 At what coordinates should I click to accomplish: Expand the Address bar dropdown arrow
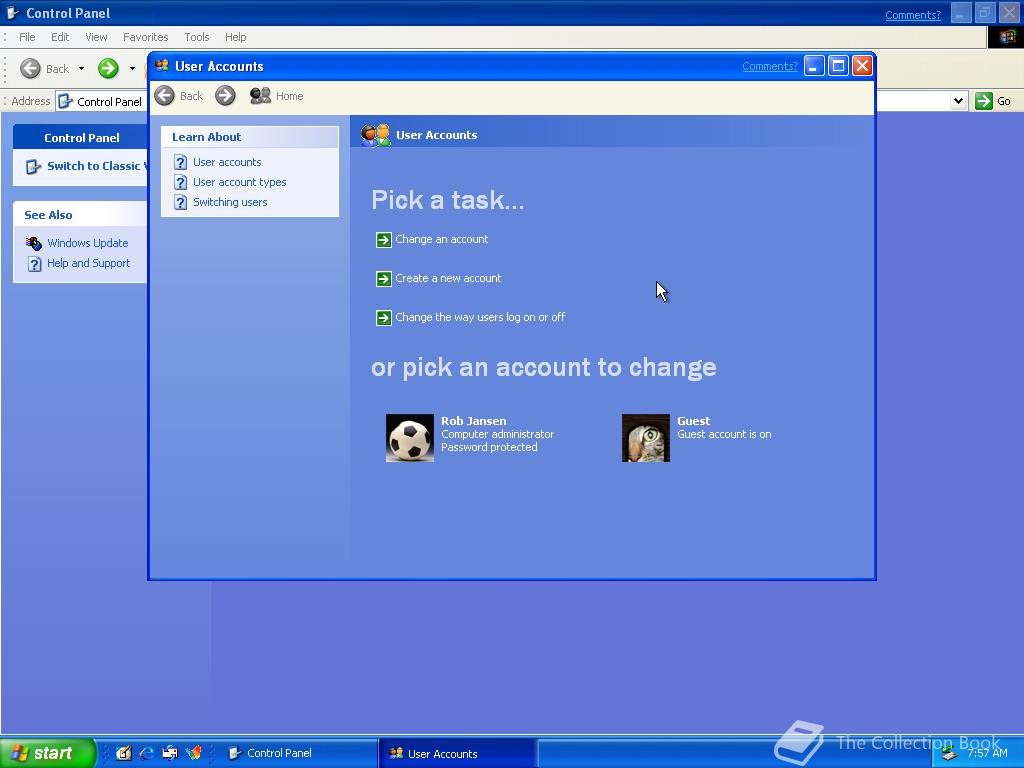coord(958,101)
